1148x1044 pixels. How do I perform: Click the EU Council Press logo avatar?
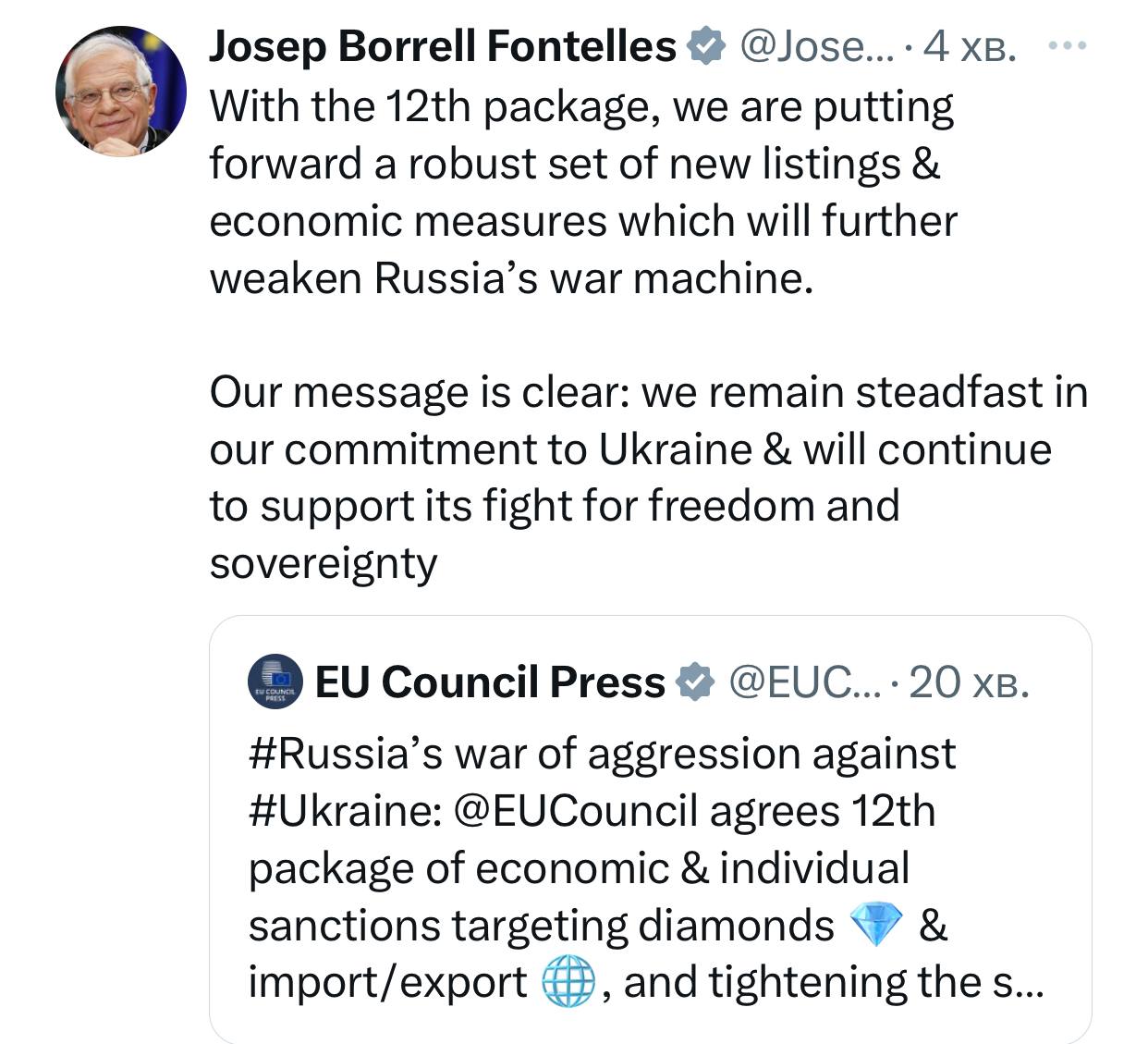pyautogui.click(x=275, y=682)
